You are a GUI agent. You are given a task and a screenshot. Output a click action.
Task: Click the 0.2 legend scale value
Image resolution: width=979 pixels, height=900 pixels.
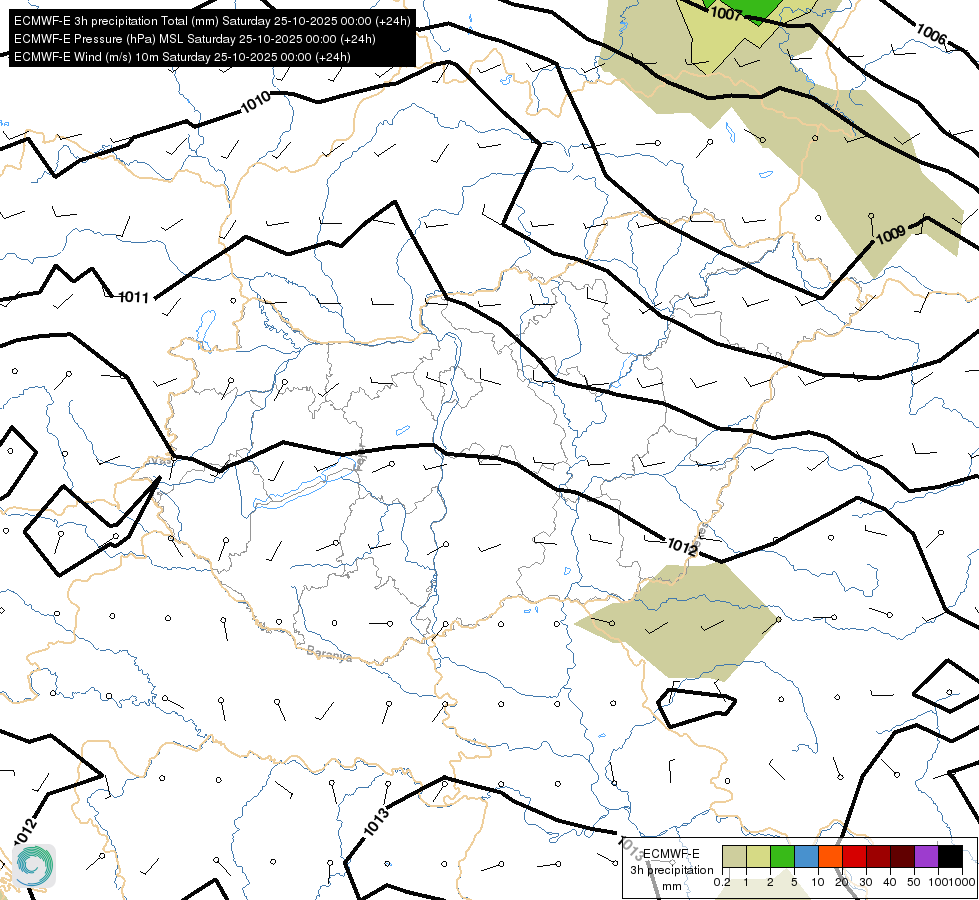pos(722,882)
